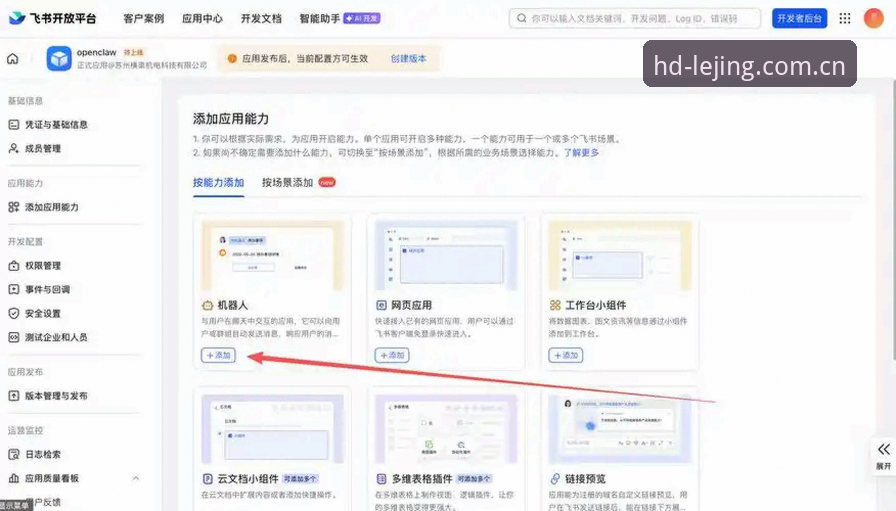896x511 pixels.
Task: Click the 网页应用 preview thumbnail
Action: pos(446,256)
